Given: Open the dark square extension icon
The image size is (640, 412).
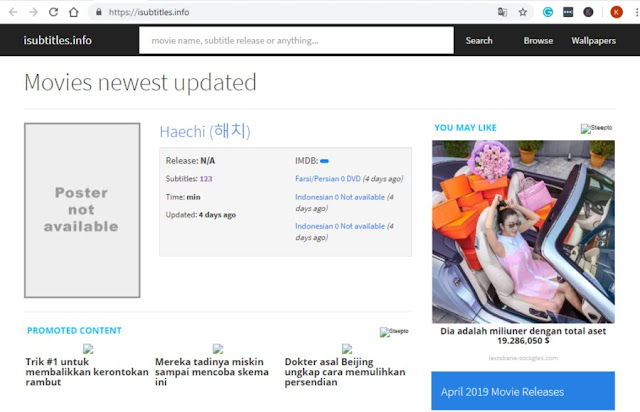Looking at the screenshot, I should coord(568,12).
